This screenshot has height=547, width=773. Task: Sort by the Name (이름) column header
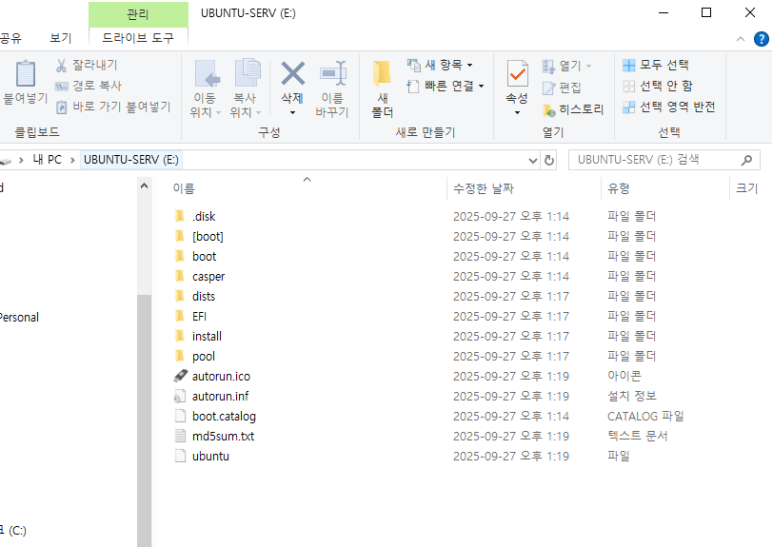(183, 188)
